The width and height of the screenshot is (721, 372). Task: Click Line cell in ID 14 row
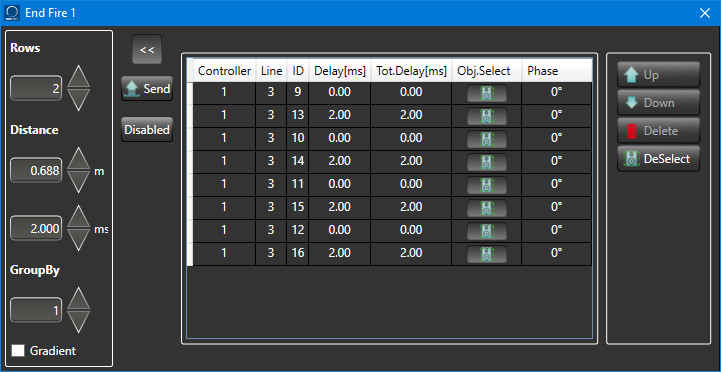click(271, 161)
